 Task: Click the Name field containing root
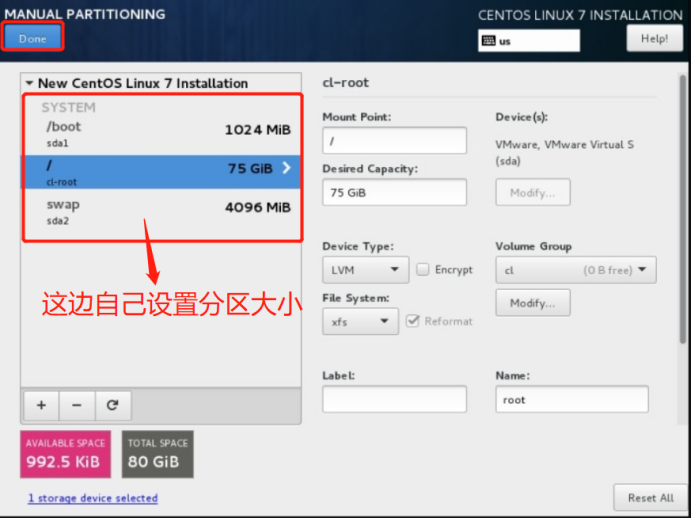tap(572, 399)
